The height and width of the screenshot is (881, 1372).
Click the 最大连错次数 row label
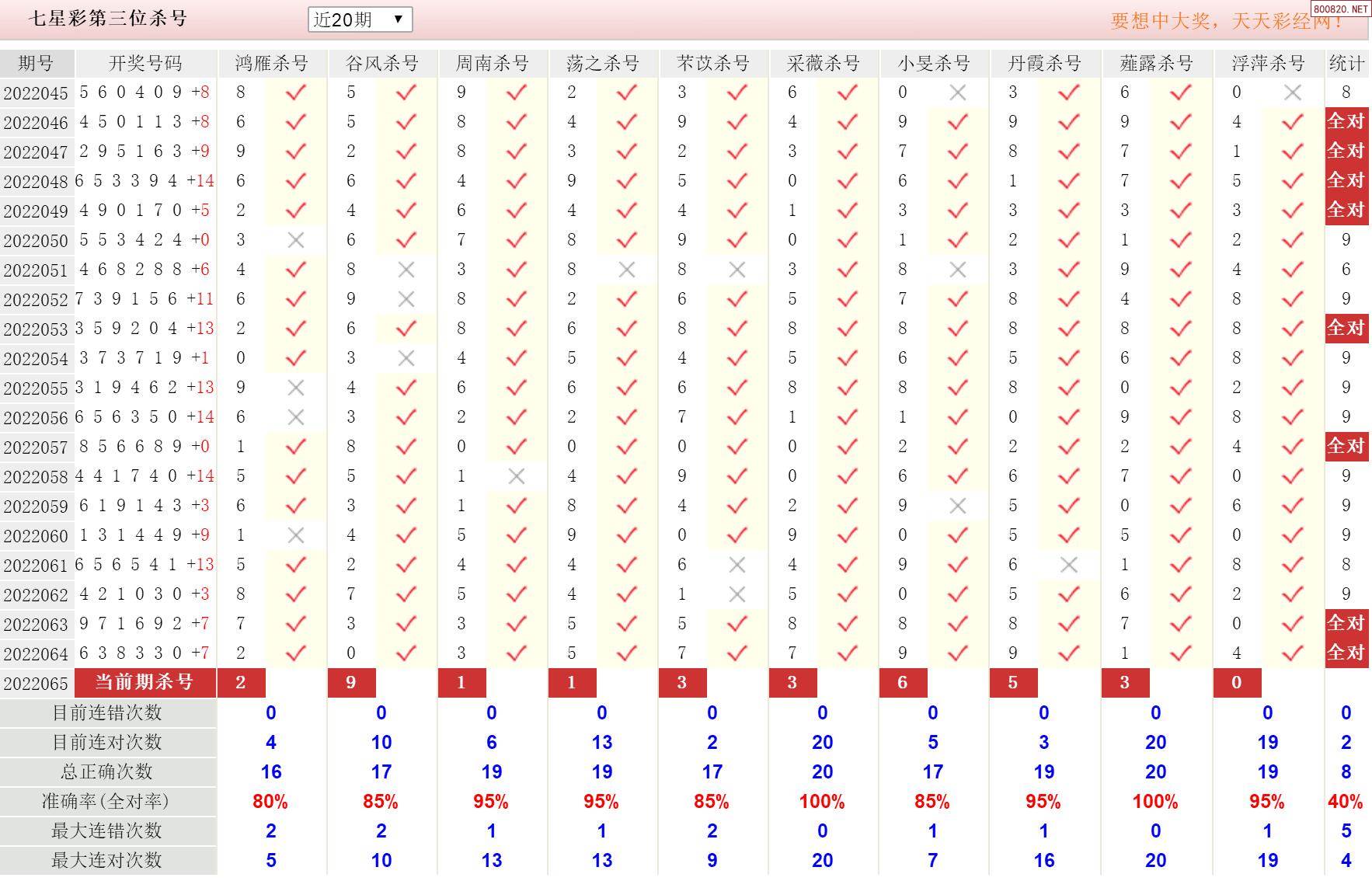(x=107, y=831)
